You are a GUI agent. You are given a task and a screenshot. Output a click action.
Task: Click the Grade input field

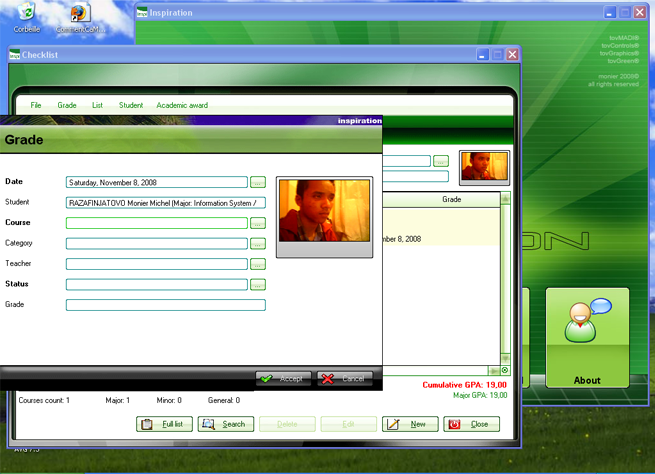[x=165, y=305]
